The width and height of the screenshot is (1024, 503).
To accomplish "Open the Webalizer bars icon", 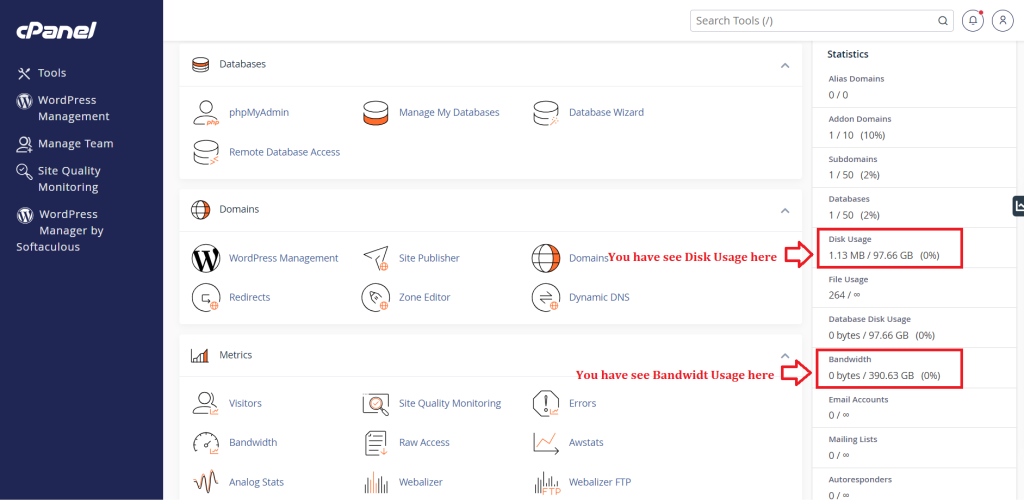I will tap(376, 482).
